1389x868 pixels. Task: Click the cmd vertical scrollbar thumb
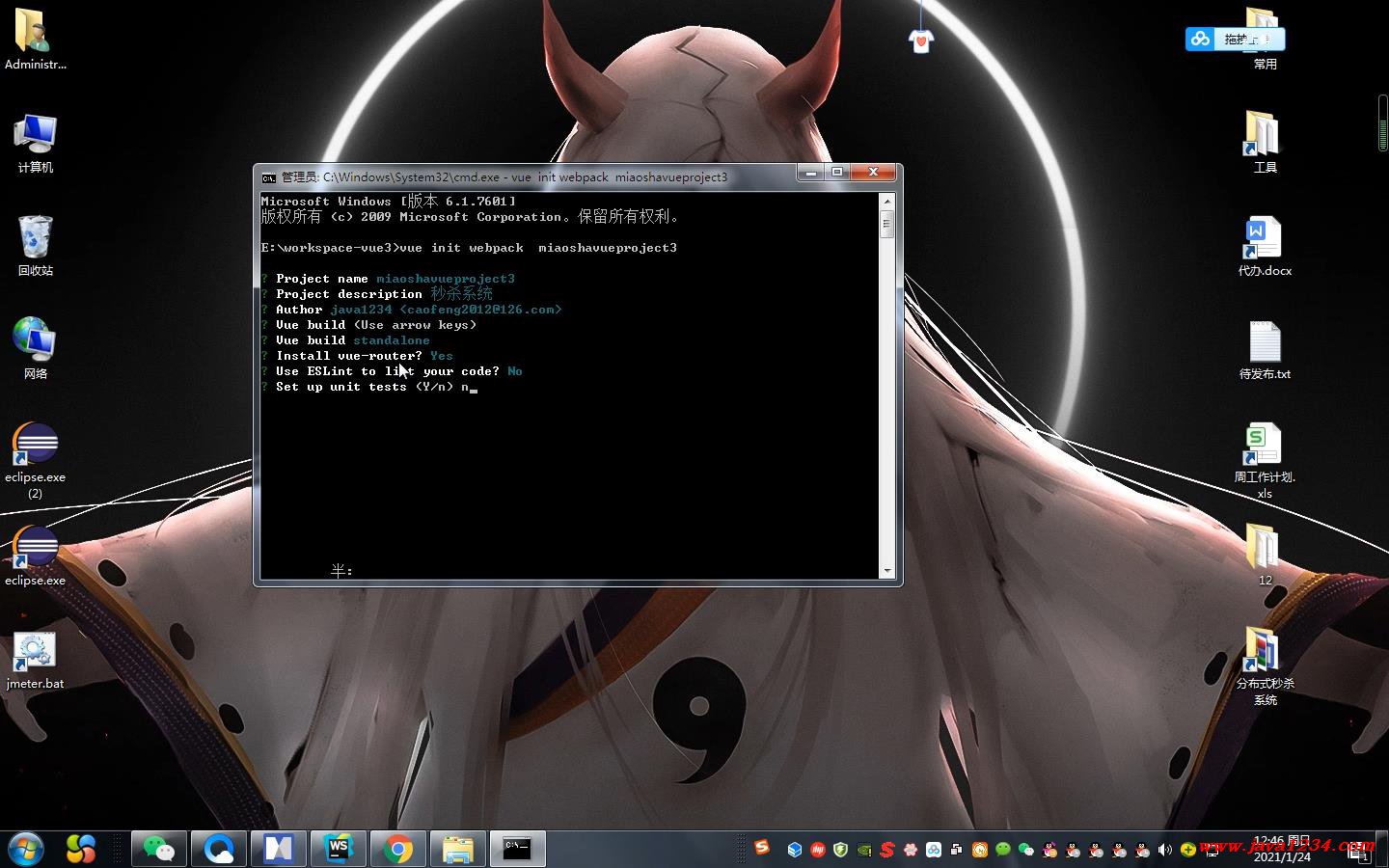tap(887, 224)
